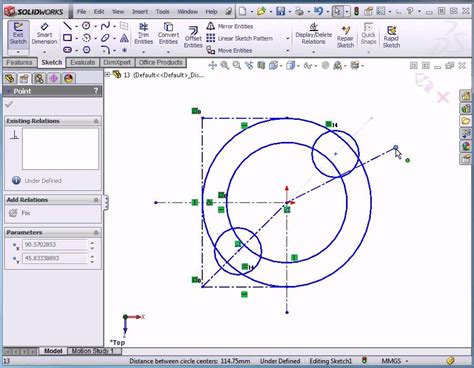
Task: Click the Trim Entities tool
Action: coord(143,34)
